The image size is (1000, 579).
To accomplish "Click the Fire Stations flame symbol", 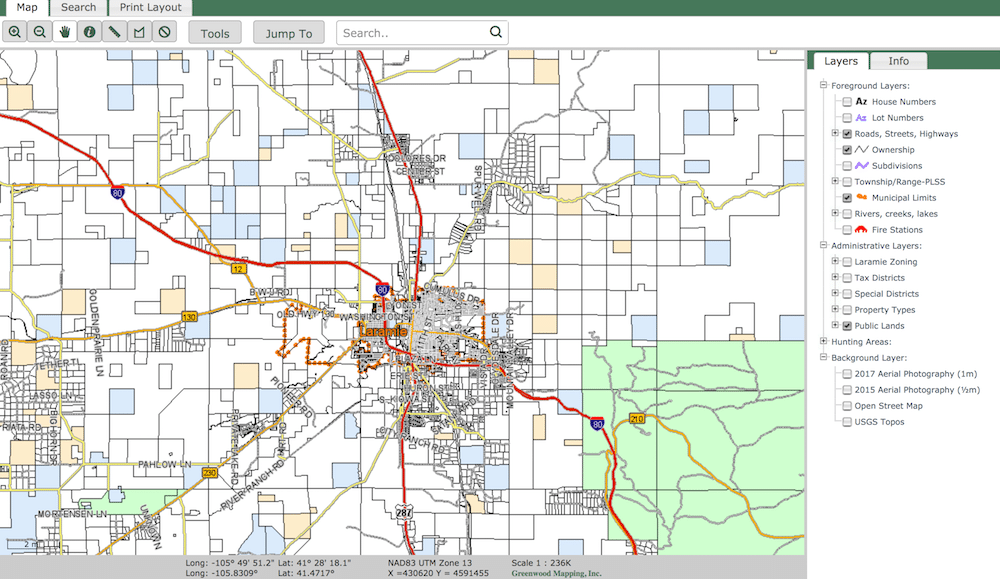I will tap(861, 228).
